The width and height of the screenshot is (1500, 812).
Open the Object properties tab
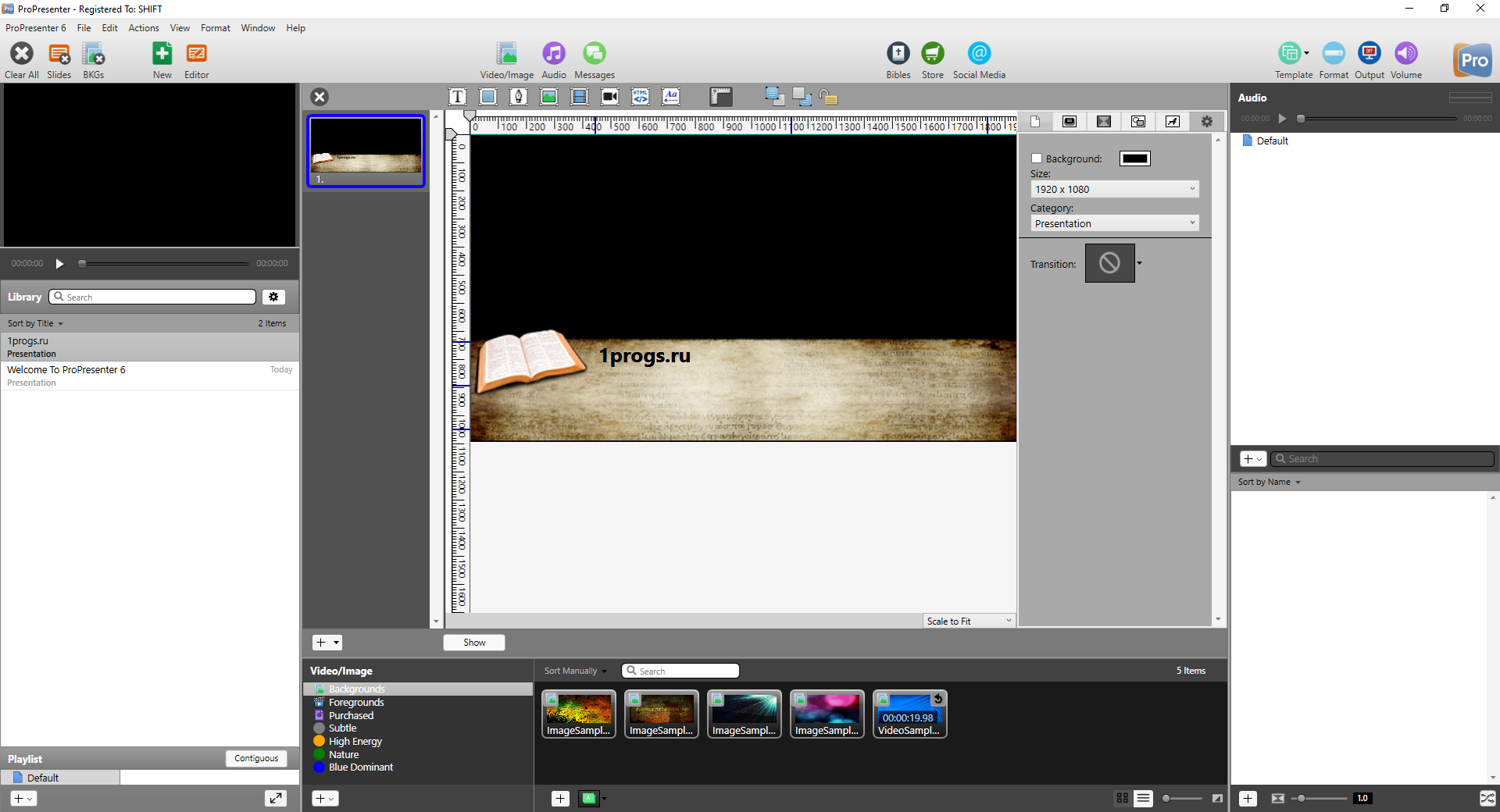pos(1138,121)
